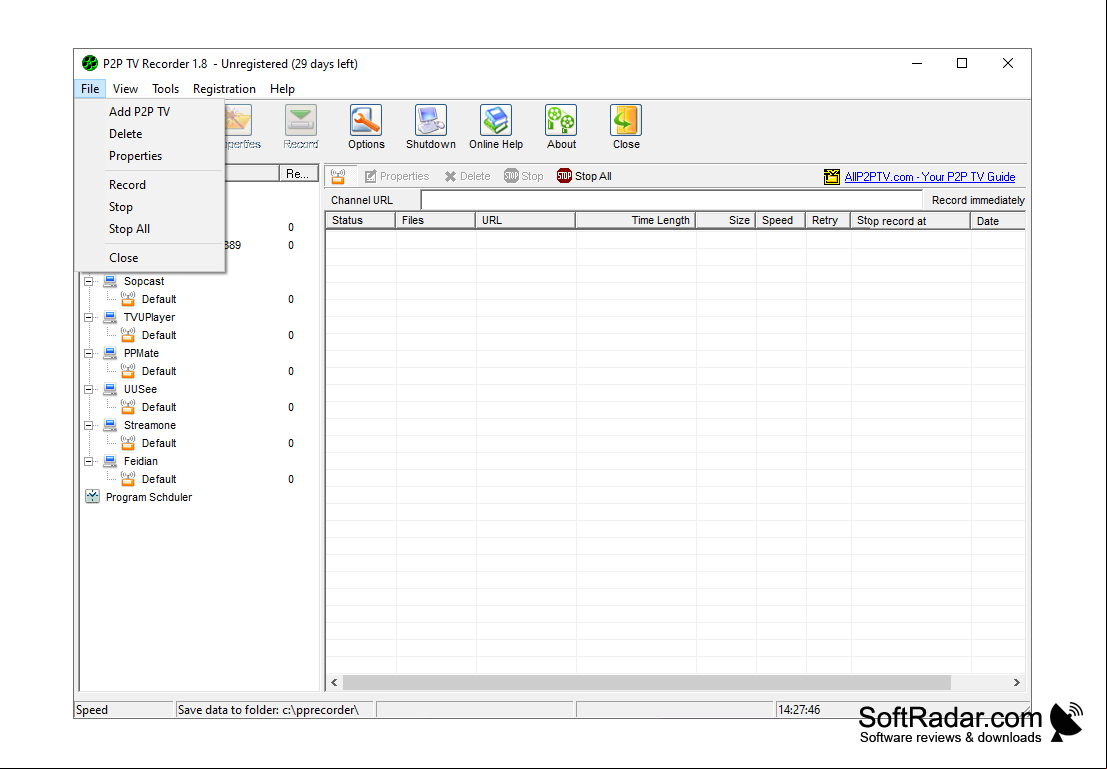The height and width of the screenshot is (769, 1107).
Task: Select the Sopcast computer icon in tree
Action: tap(110, 281)
